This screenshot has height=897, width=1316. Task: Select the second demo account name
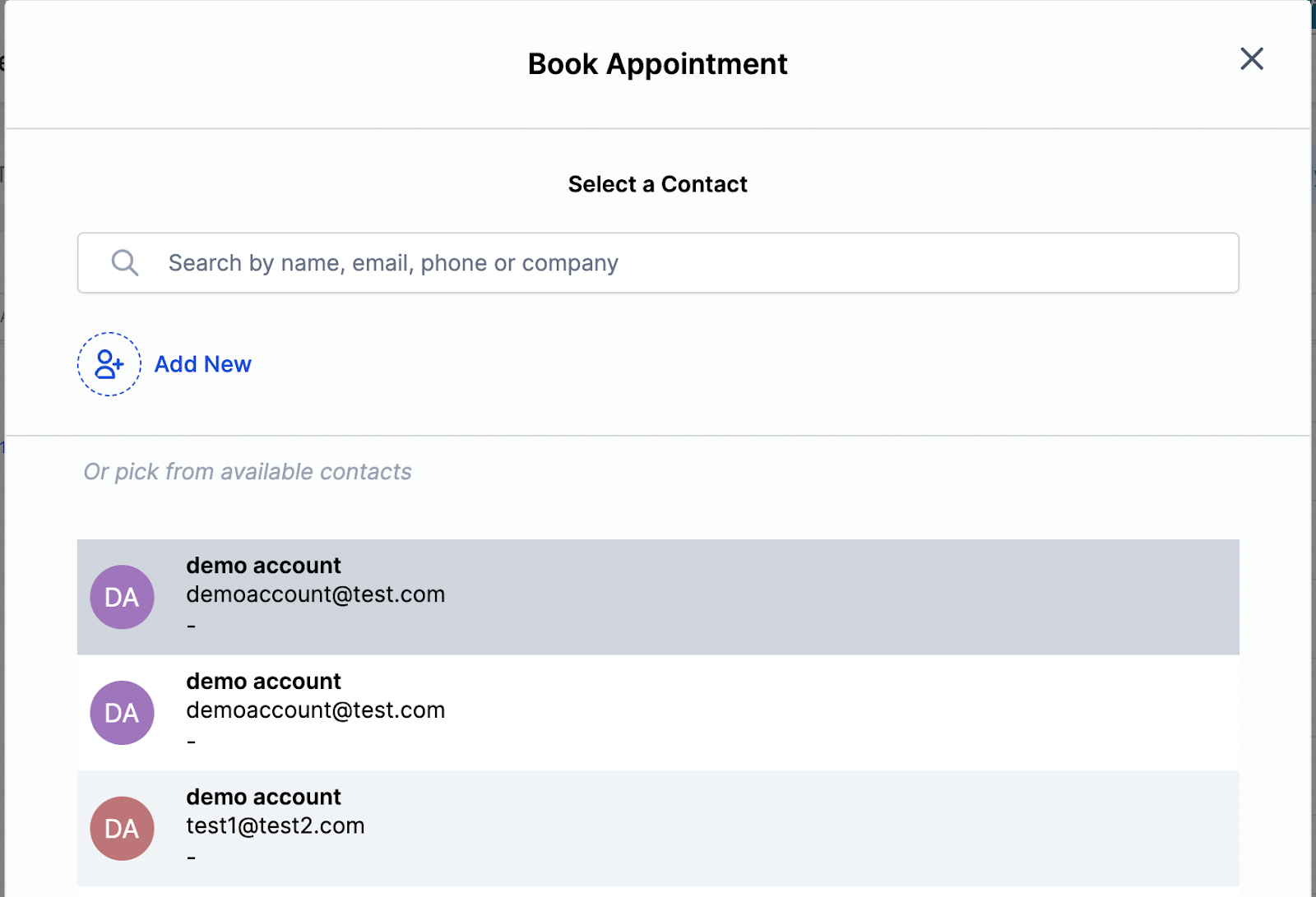pyautogui.click(x=263, y=682)
